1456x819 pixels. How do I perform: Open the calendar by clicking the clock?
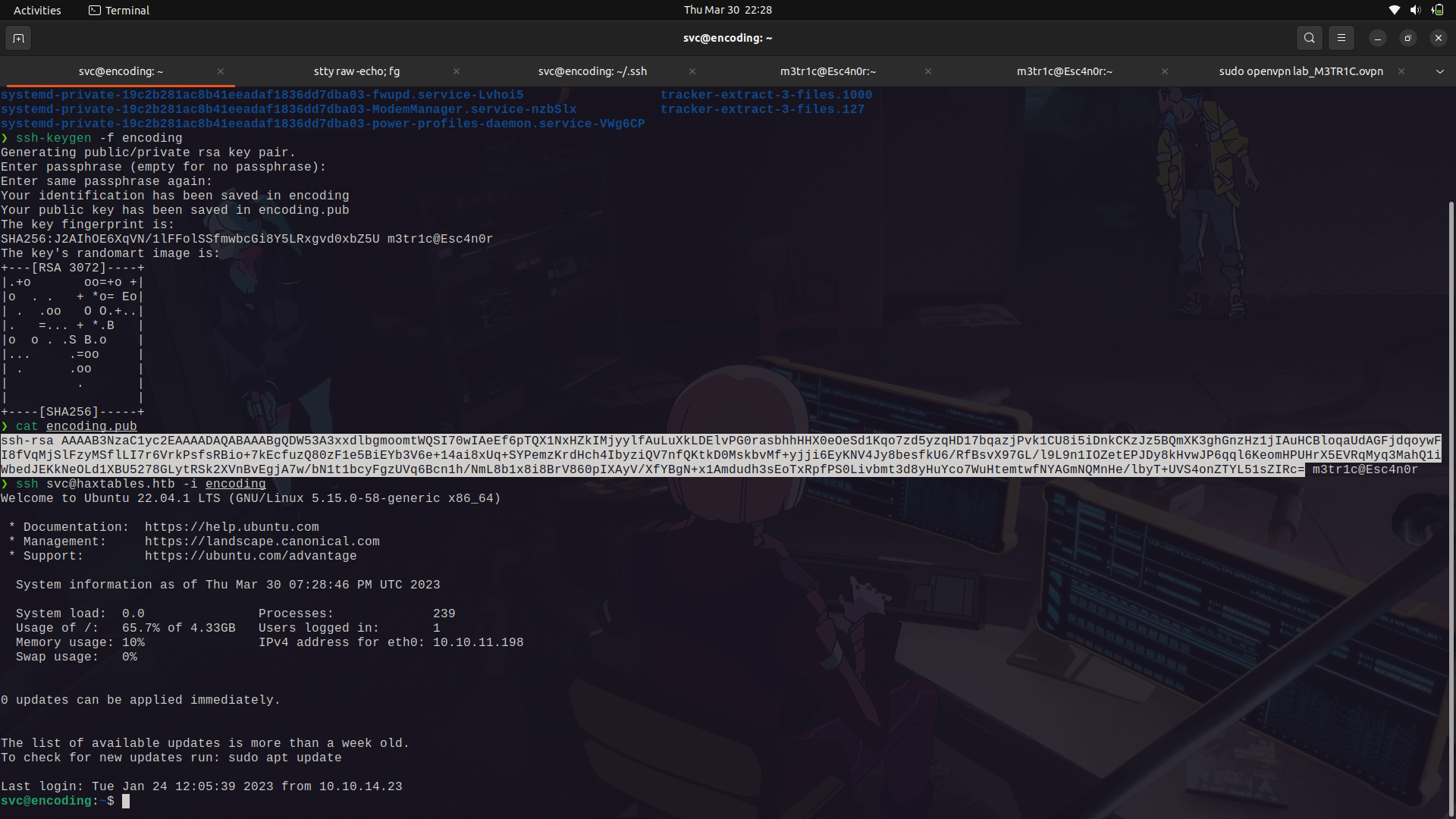(727, 10)
